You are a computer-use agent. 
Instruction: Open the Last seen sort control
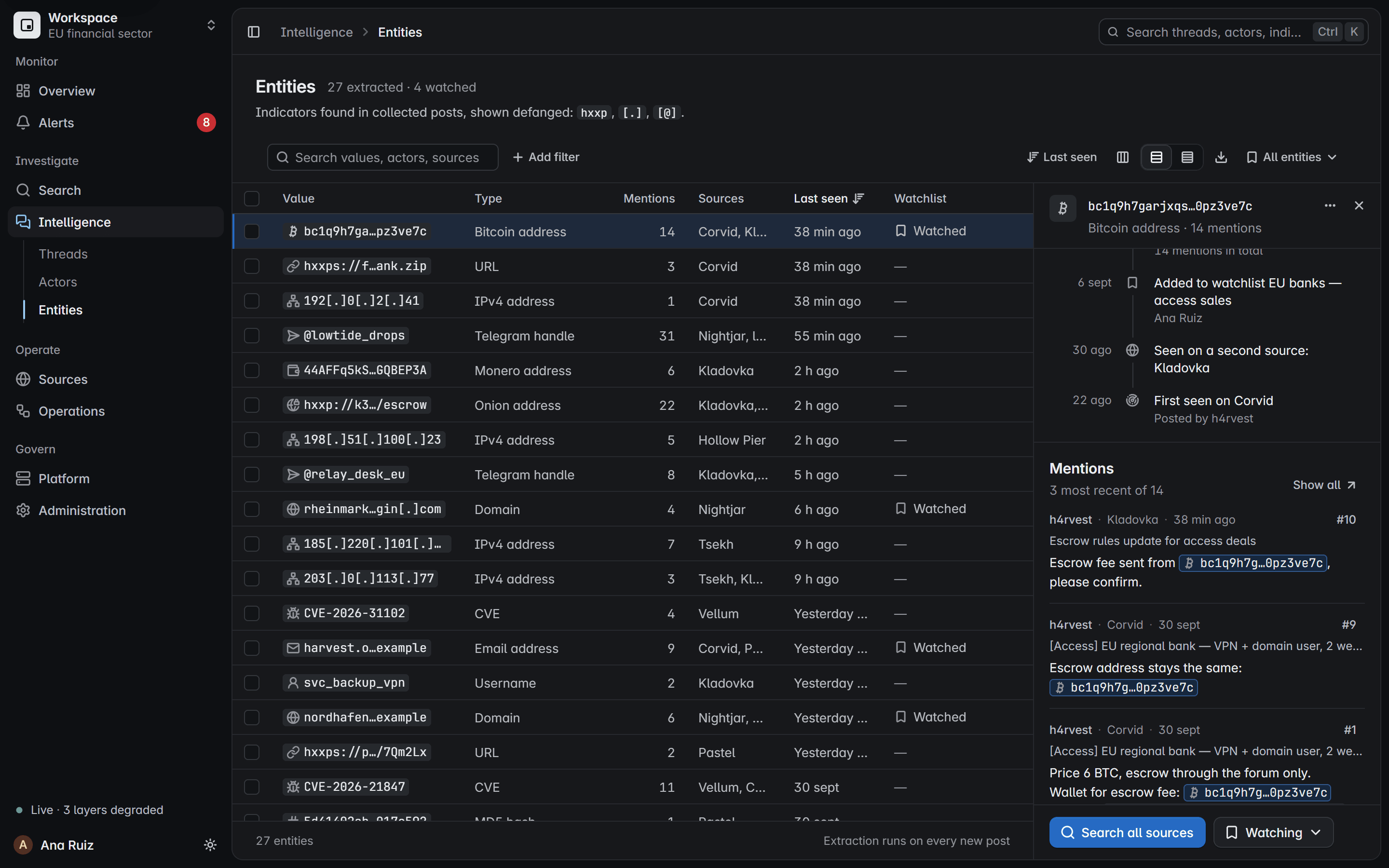1062,157
